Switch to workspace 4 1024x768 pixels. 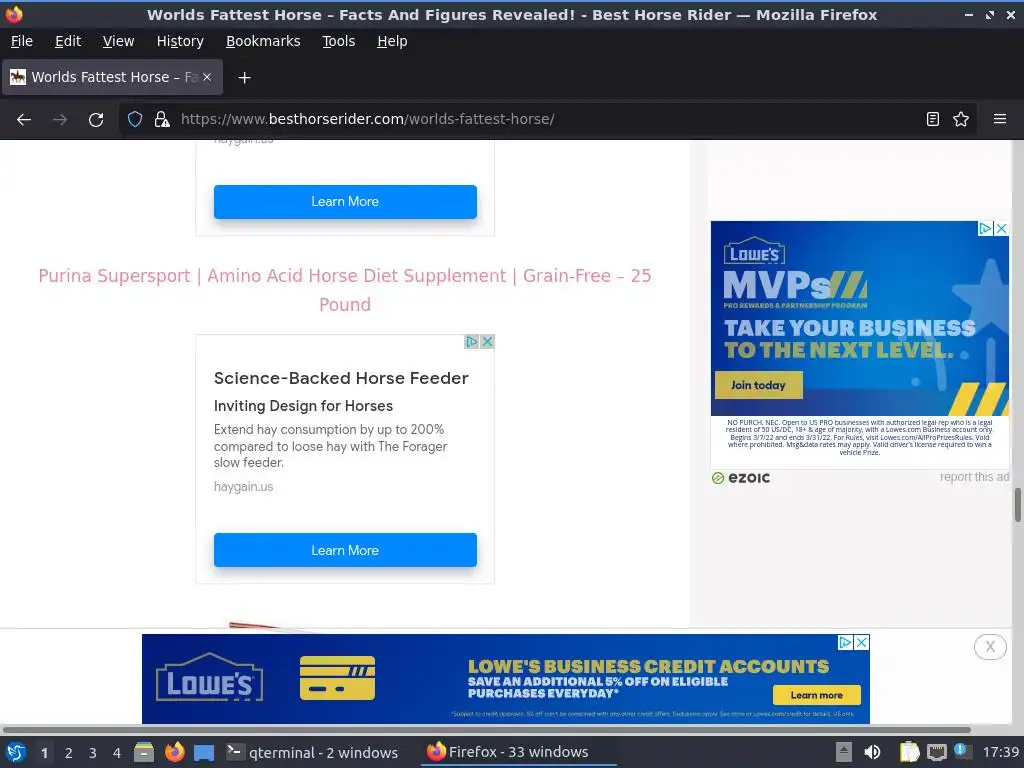(117, 753)
